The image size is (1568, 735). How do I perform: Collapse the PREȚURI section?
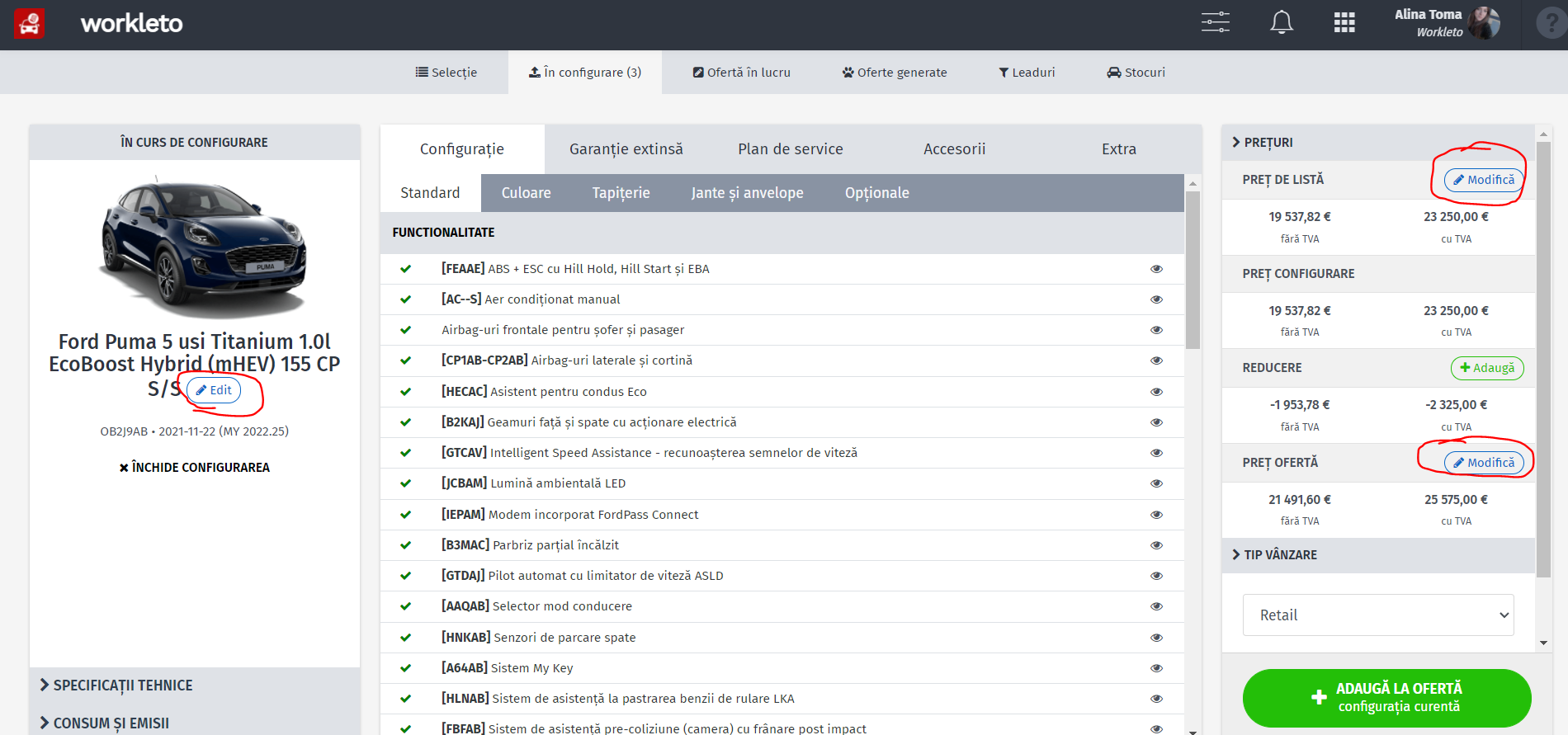[1263, 143]
